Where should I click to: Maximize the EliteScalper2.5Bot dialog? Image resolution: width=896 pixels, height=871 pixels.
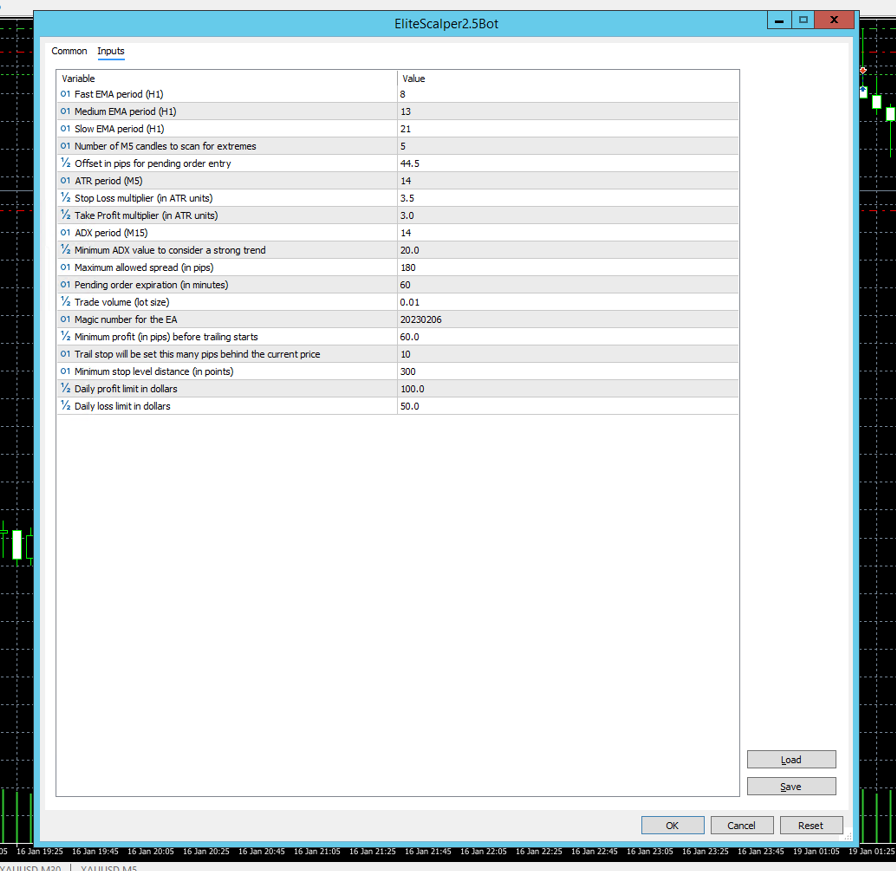pos(803,20)
